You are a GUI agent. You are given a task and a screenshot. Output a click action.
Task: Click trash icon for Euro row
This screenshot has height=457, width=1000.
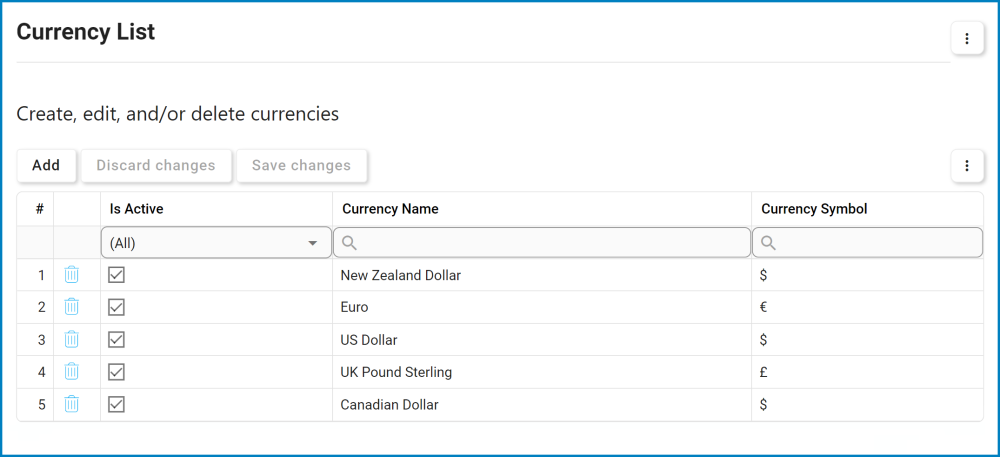point(72,307)
